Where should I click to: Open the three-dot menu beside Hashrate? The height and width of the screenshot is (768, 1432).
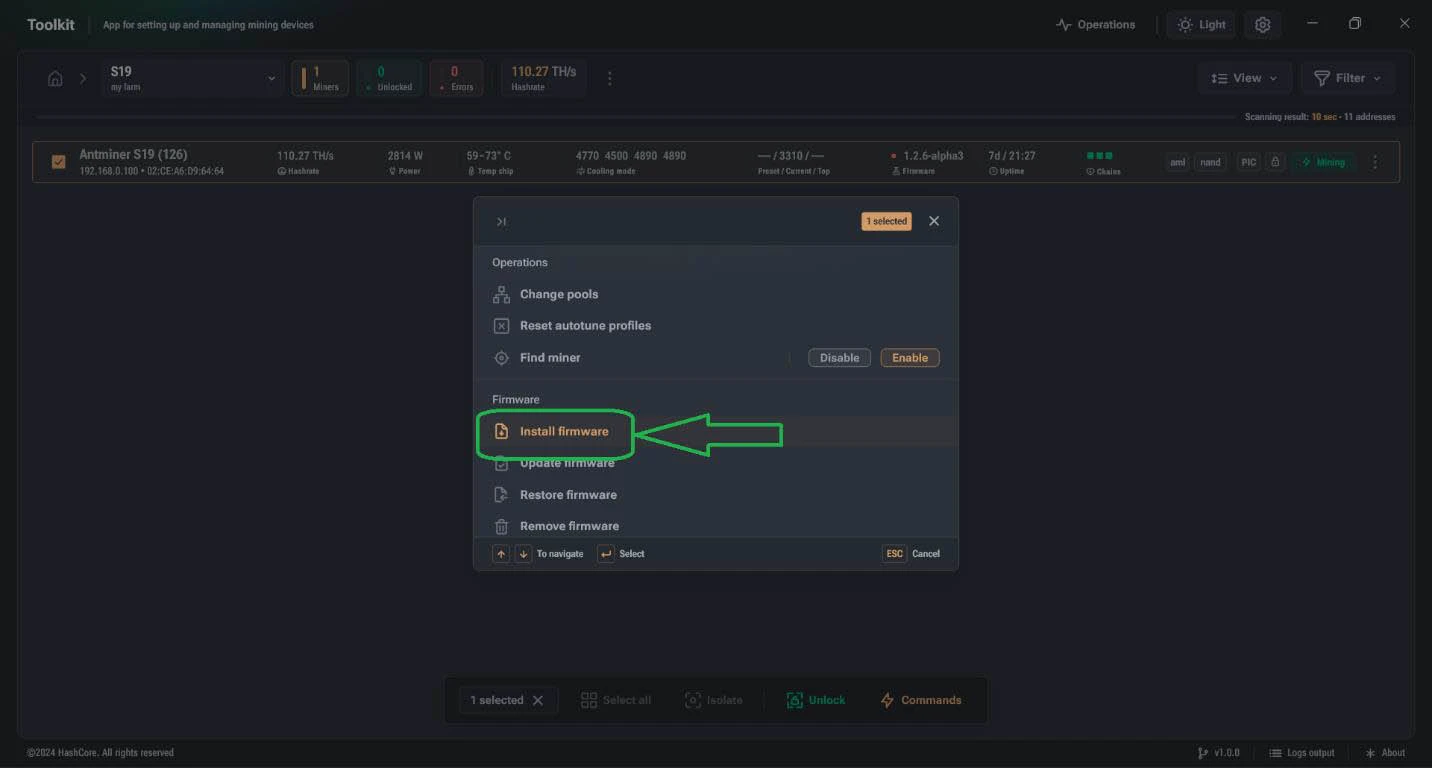[610, 78]
